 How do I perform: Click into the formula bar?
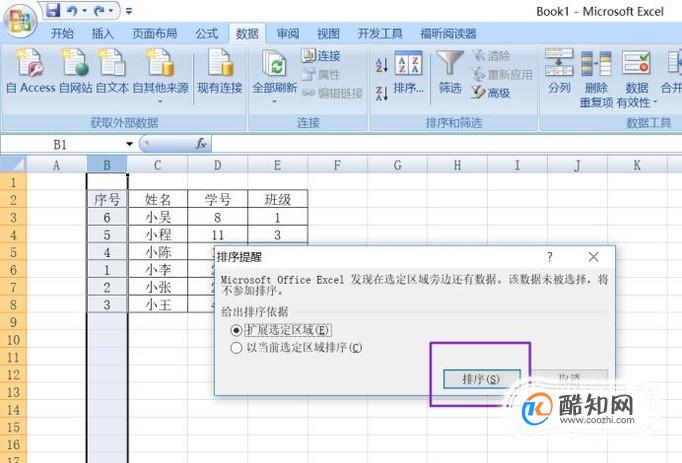(x=446, y=144)
